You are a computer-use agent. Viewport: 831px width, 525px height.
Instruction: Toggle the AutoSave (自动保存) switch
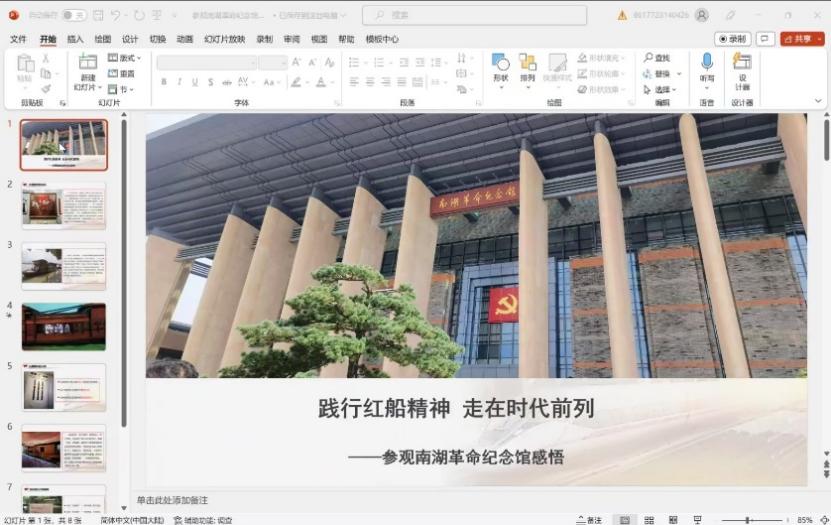click(x=73, y=15)
